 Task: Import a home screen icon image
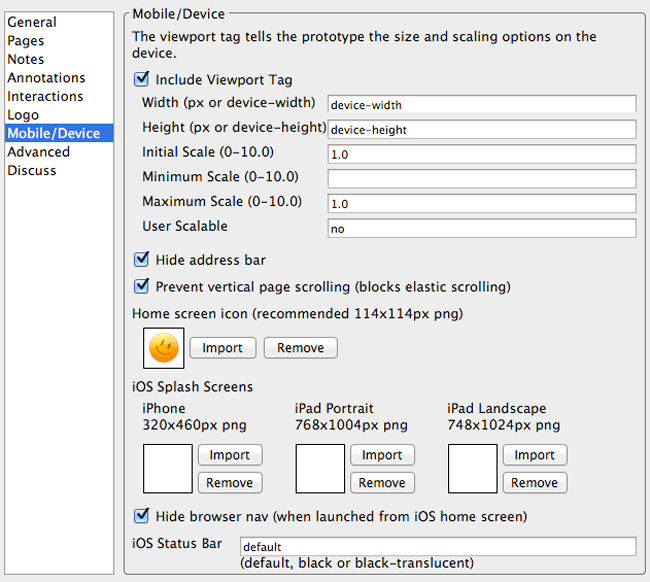point(222,348)
